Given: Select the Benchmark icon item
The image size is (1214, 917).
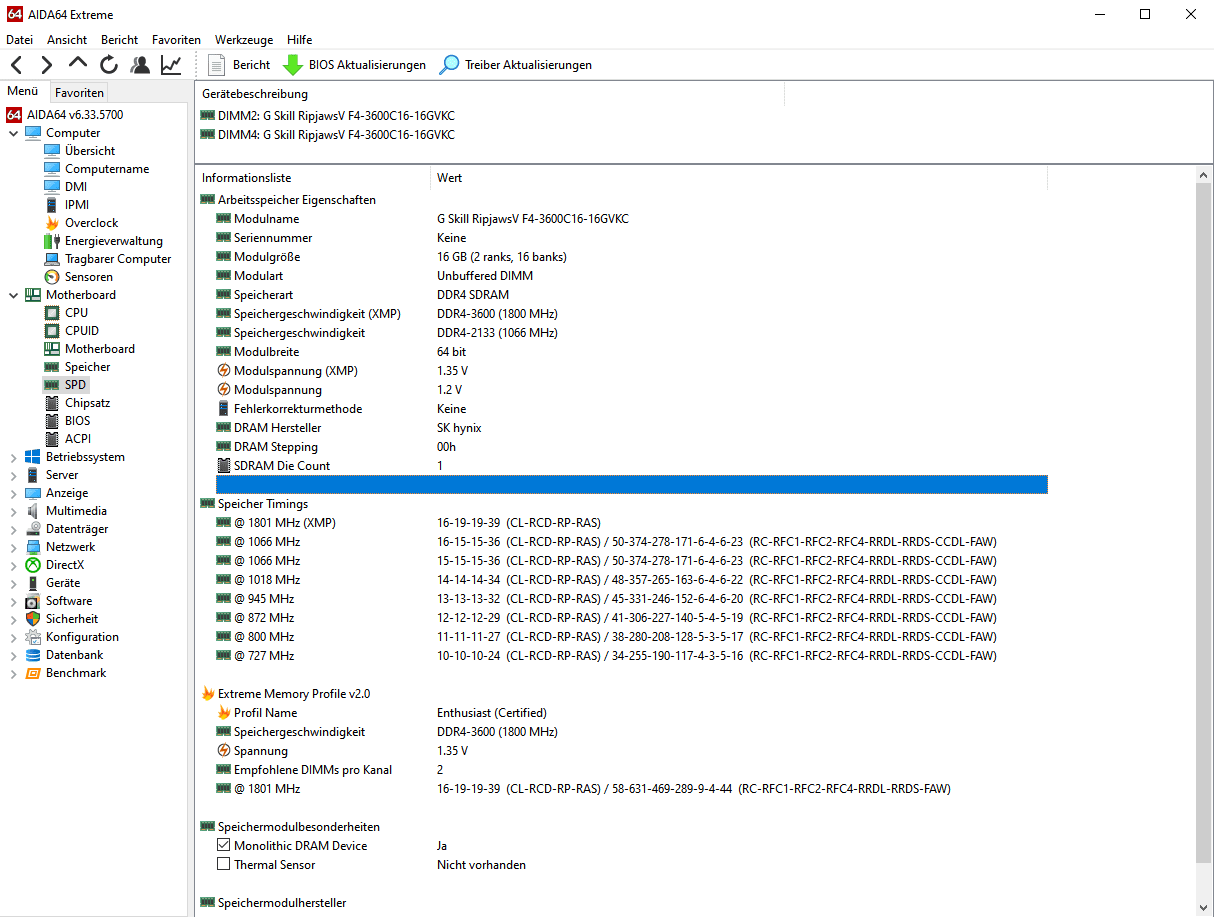Looking at the screenshot, I should point(76,673).
